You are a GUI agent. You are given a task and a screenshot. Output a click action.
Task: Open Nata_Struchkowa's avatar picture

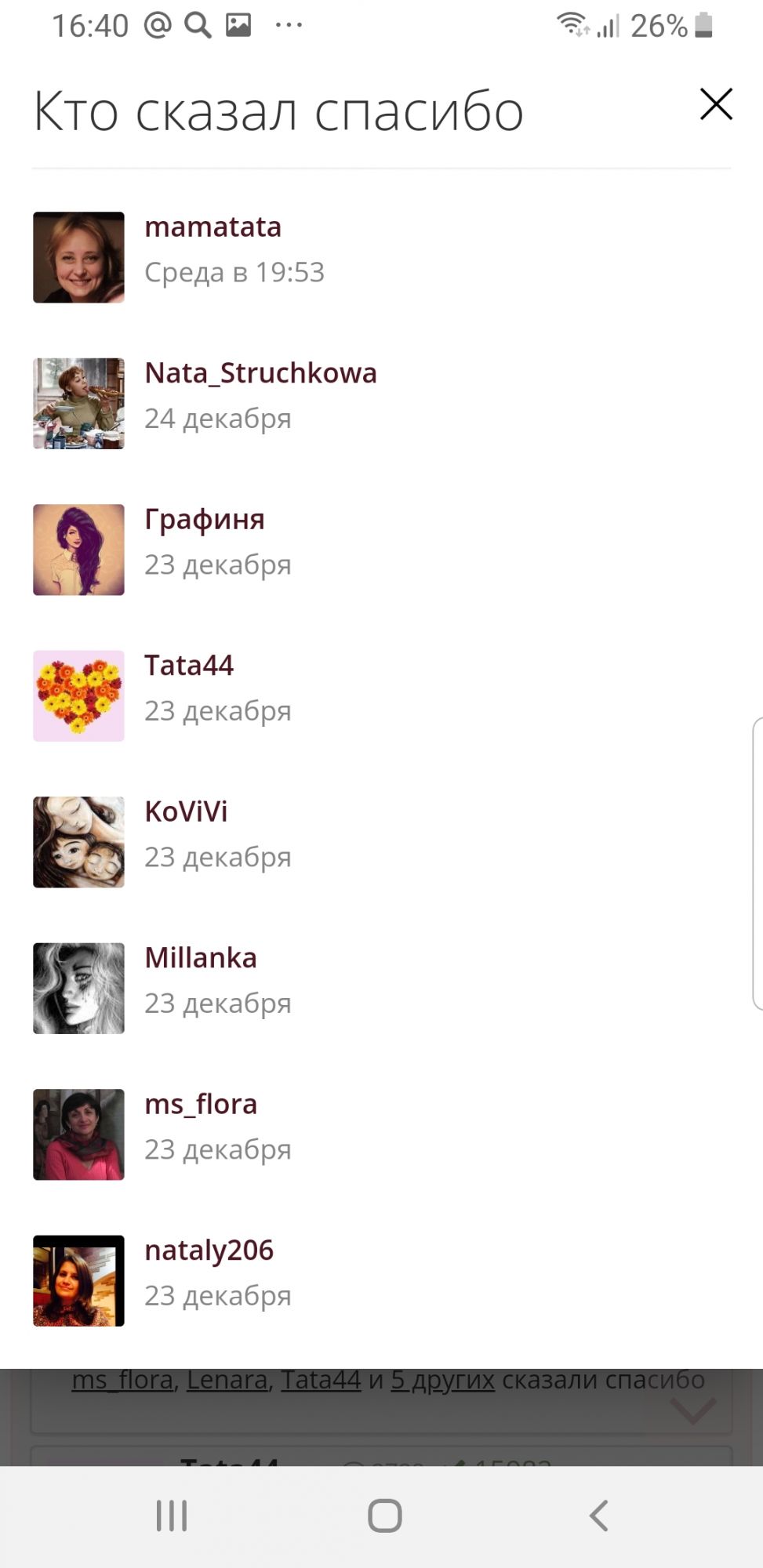point(78,404)
